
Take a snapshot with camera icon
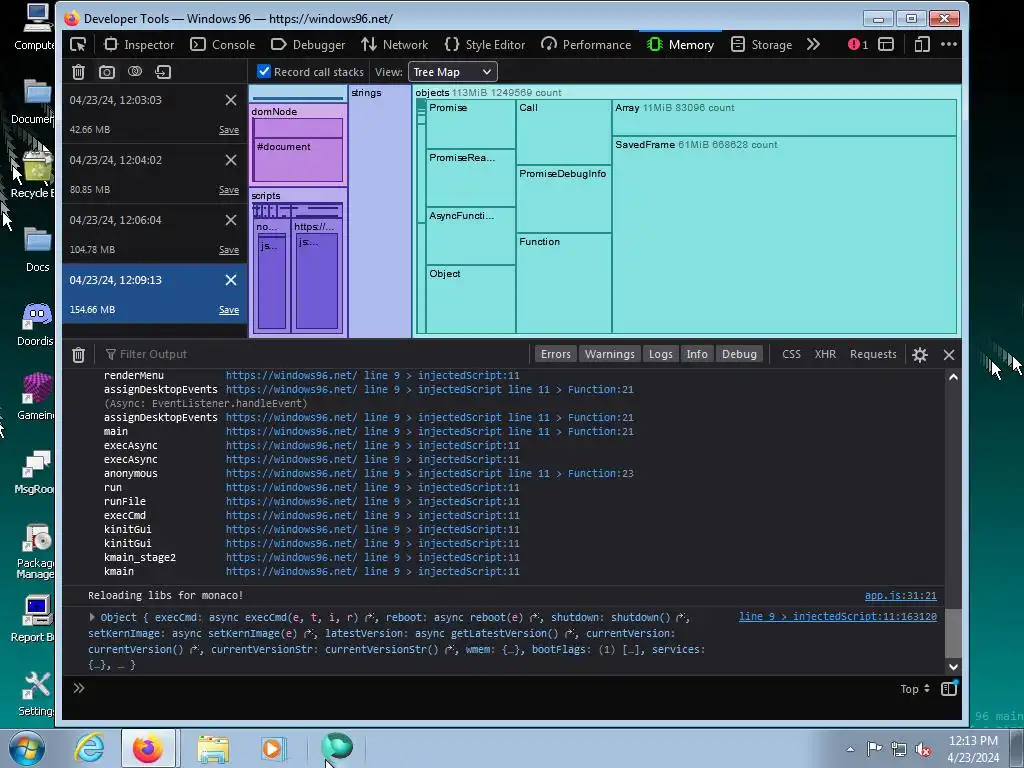pyautogui.click(x=106, y=72)
